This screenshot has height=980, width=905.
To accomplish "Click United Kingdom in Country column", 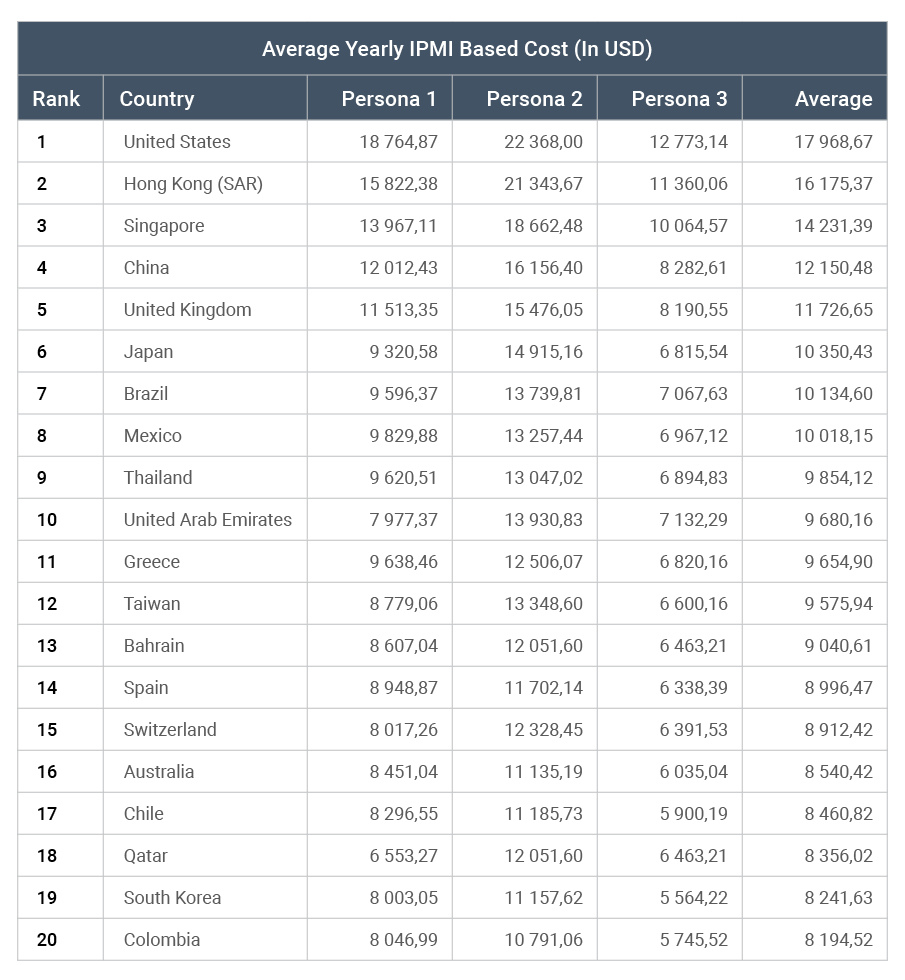I will [187, 310].
